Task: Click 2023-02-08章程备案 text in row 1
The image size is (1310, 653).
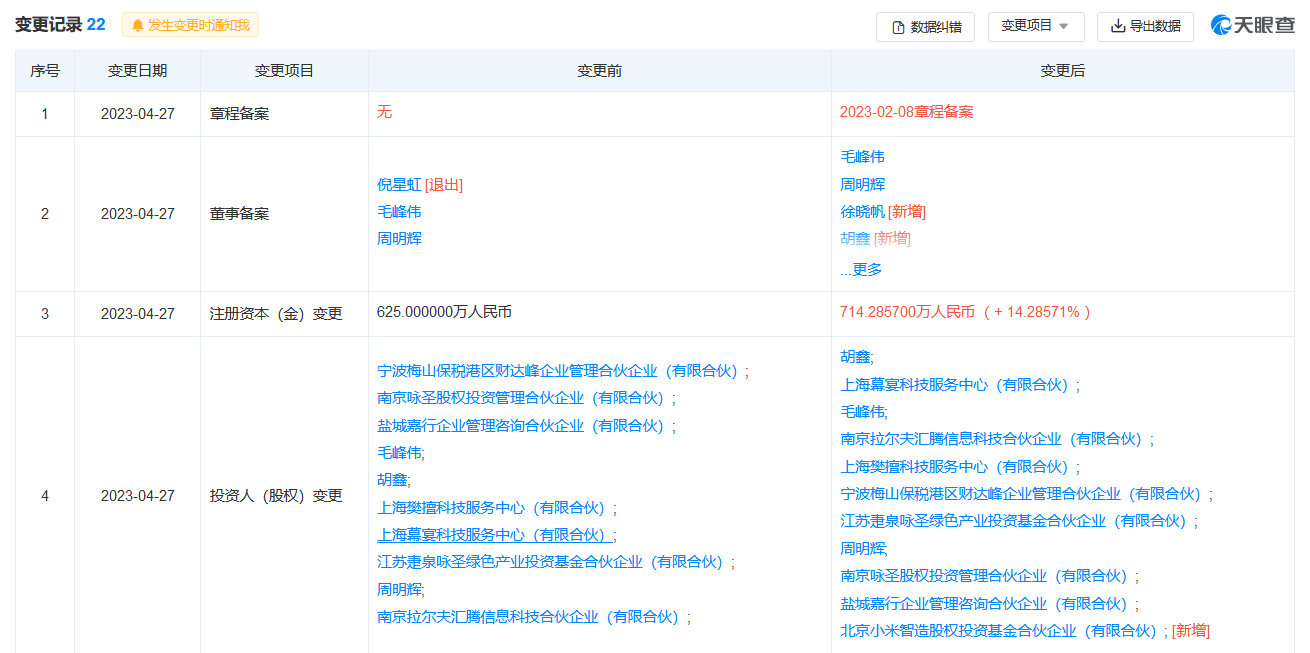Action: (906, 112)
